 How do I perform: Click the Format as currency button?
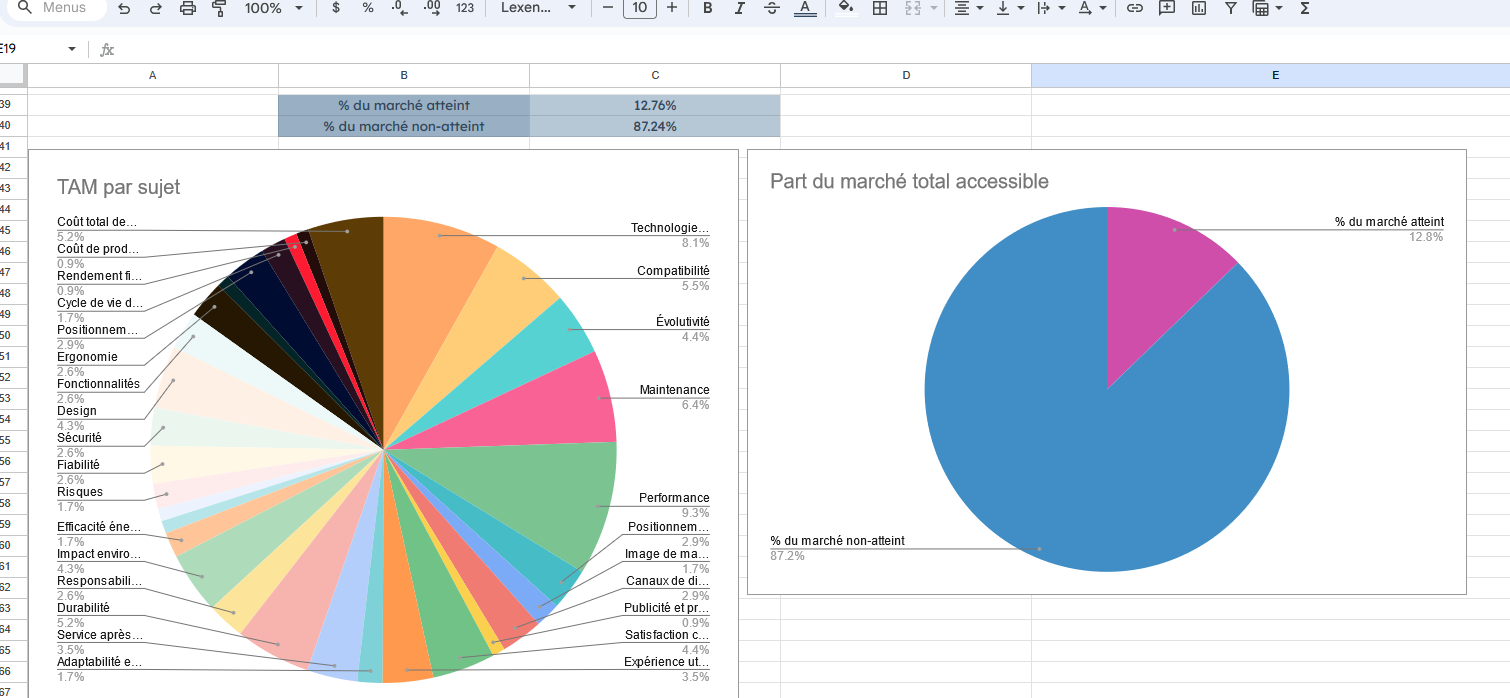click(x=336, y=8)
